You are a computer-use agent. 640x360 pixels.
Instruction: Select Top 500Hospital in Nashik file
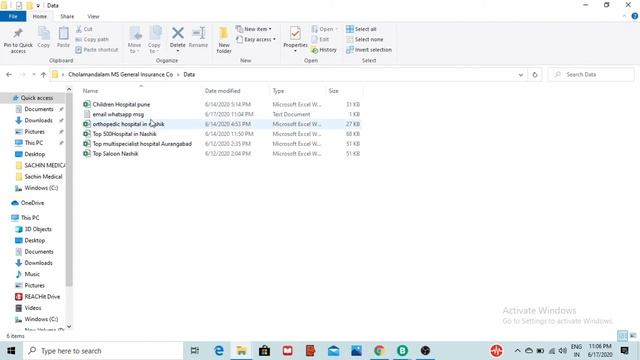click(x=124, y=133)
